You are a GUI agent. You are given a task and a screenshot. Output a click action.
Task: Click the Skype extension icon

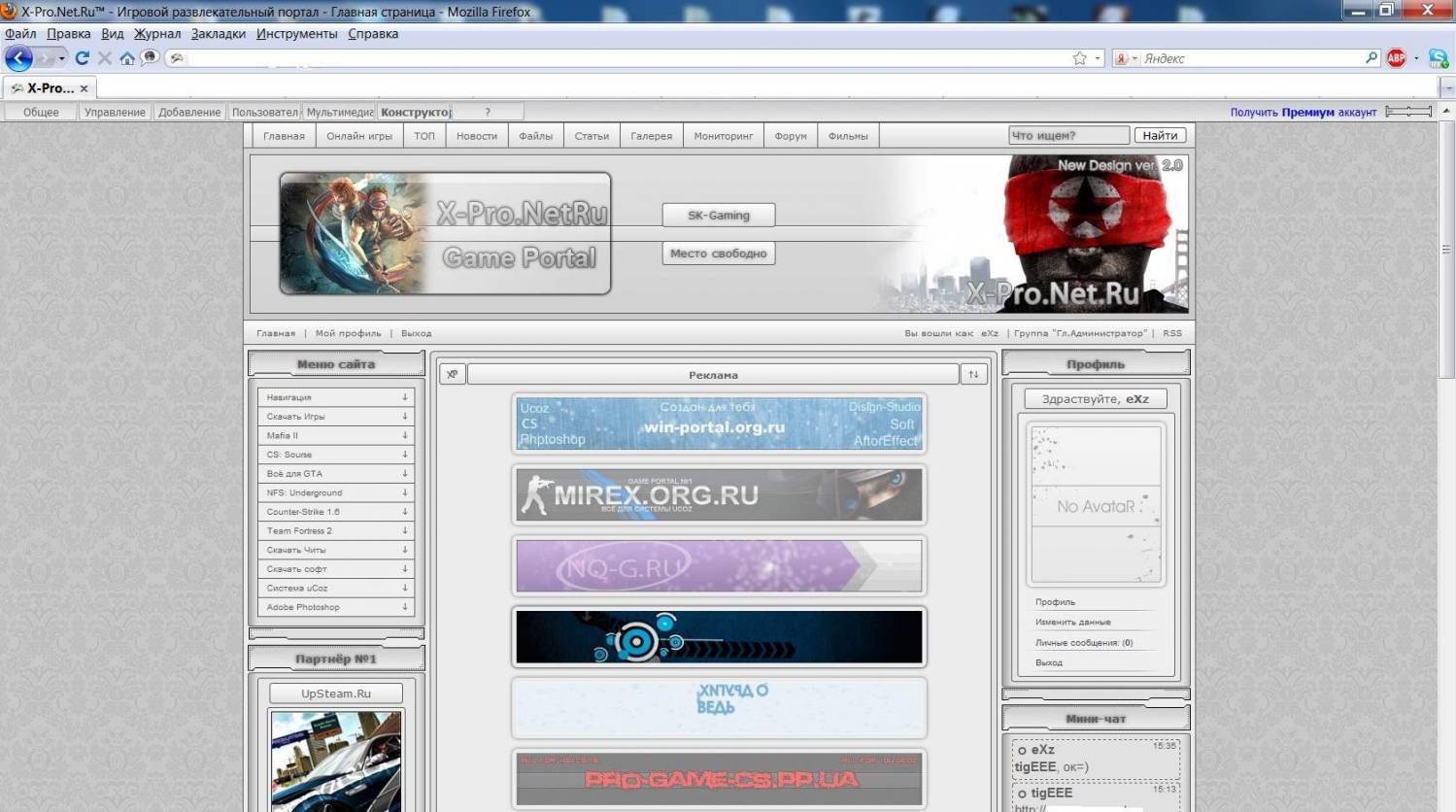[x=1438, y=58]
